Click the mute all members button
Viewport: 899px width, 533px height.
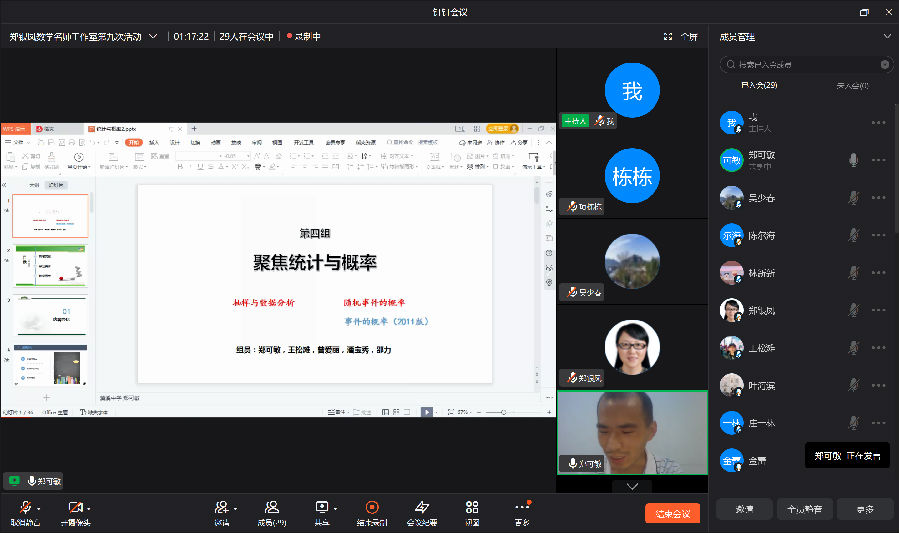tap(745, 509)
